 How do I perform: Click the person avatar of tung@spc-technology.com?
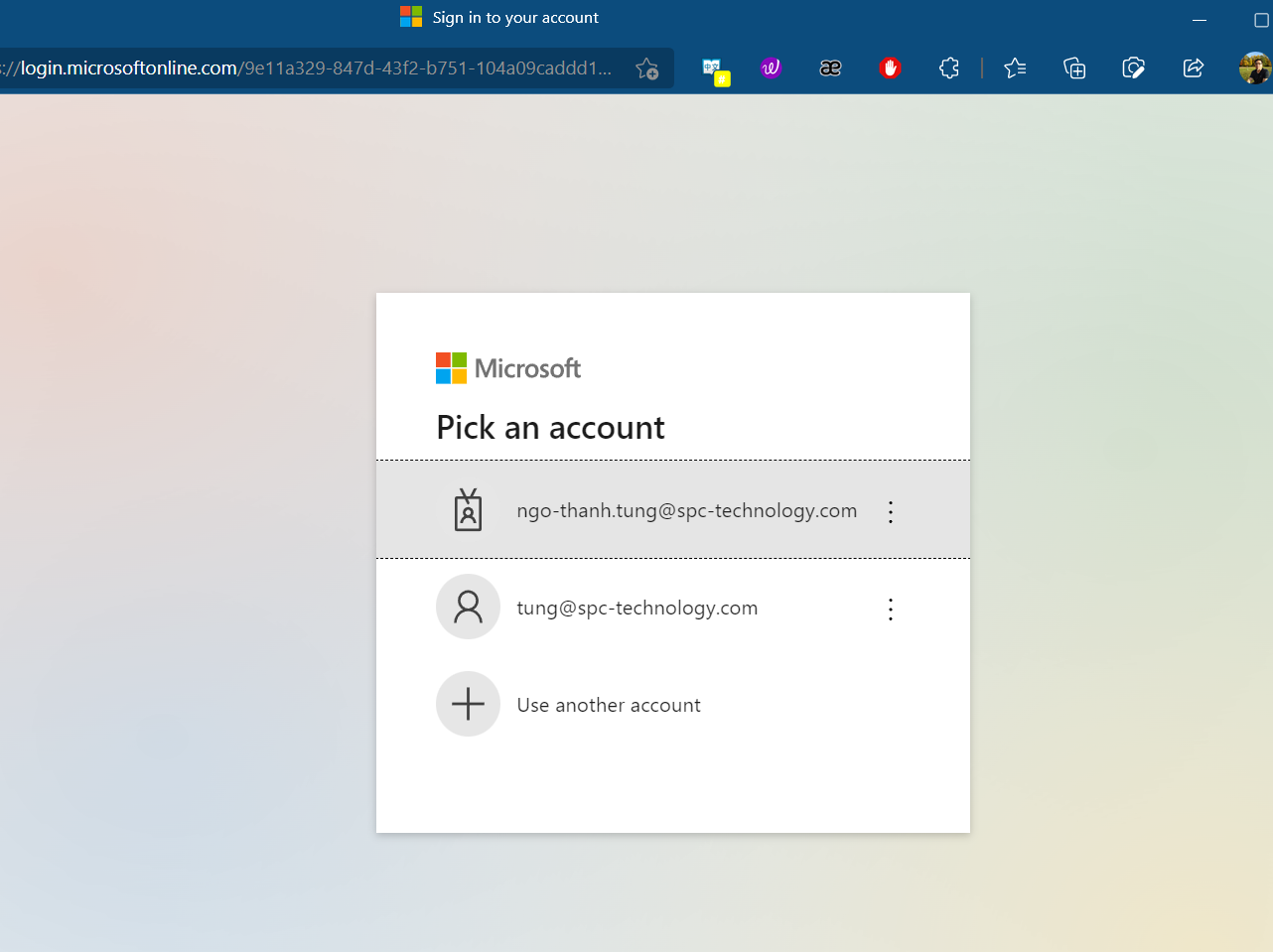tap(468, 607)
